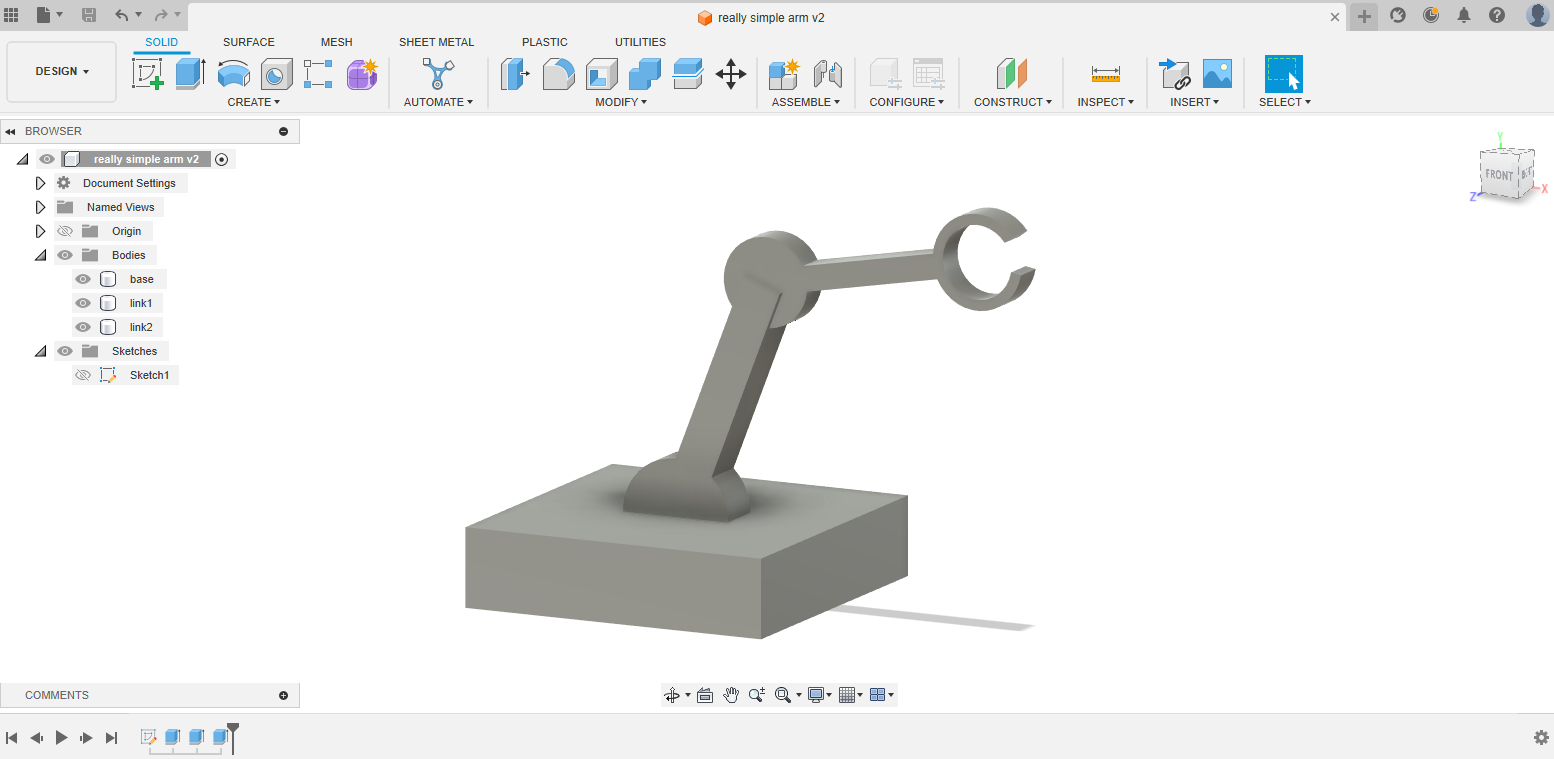Show the hidden Sketch1
The height and width of the screenshot is (759, 1554).
pyautogui.click(x=83, y=375)
